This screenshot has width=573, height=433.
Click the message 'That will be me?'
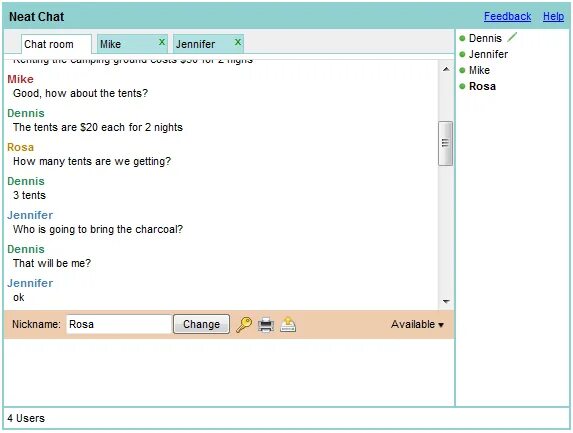click(52, 263)
